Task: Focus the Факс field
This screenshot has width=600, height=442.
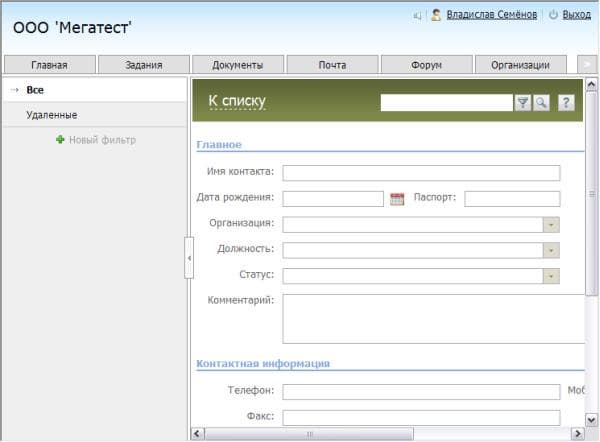Action: click(x=421, y=418)
